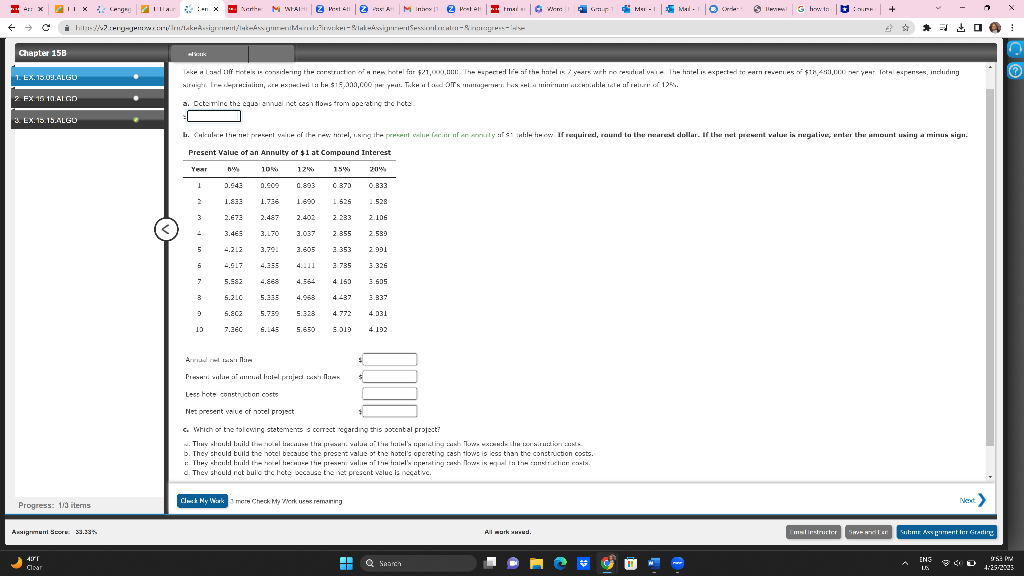
Task: Open the browser Extensions puzzle icon
Action: (927, 28)
